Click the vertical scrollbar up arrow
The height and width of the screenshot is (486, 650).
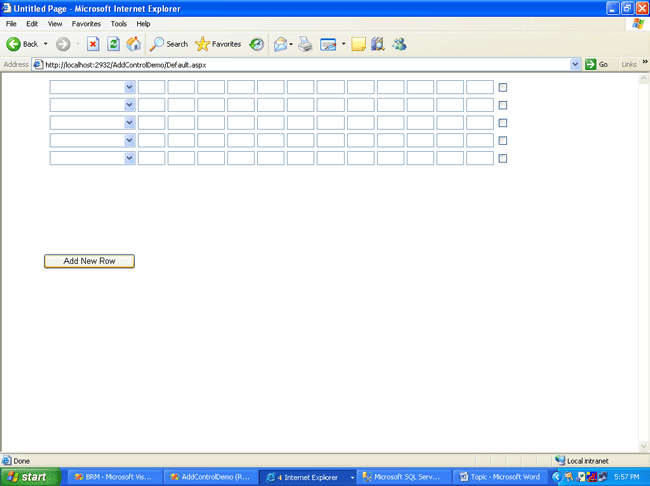pyautogui.click(x=644, y=78)
